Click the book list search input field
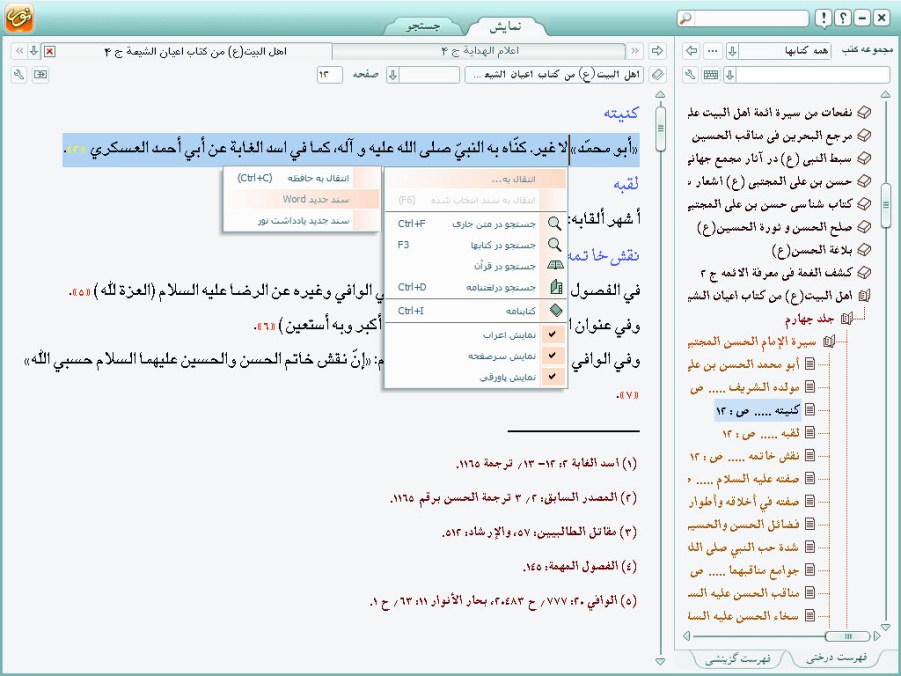The image size is (901, 676). 813,75
